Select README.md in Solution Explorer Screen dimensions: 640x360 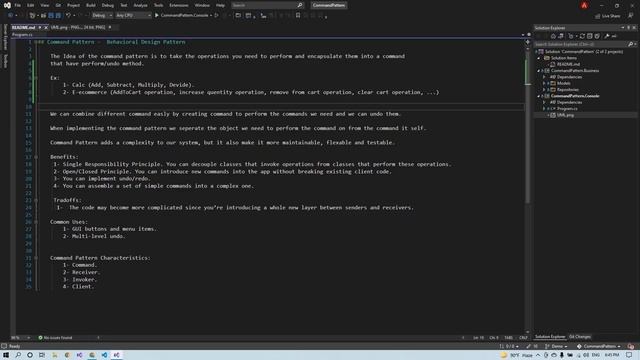[568, 64]
